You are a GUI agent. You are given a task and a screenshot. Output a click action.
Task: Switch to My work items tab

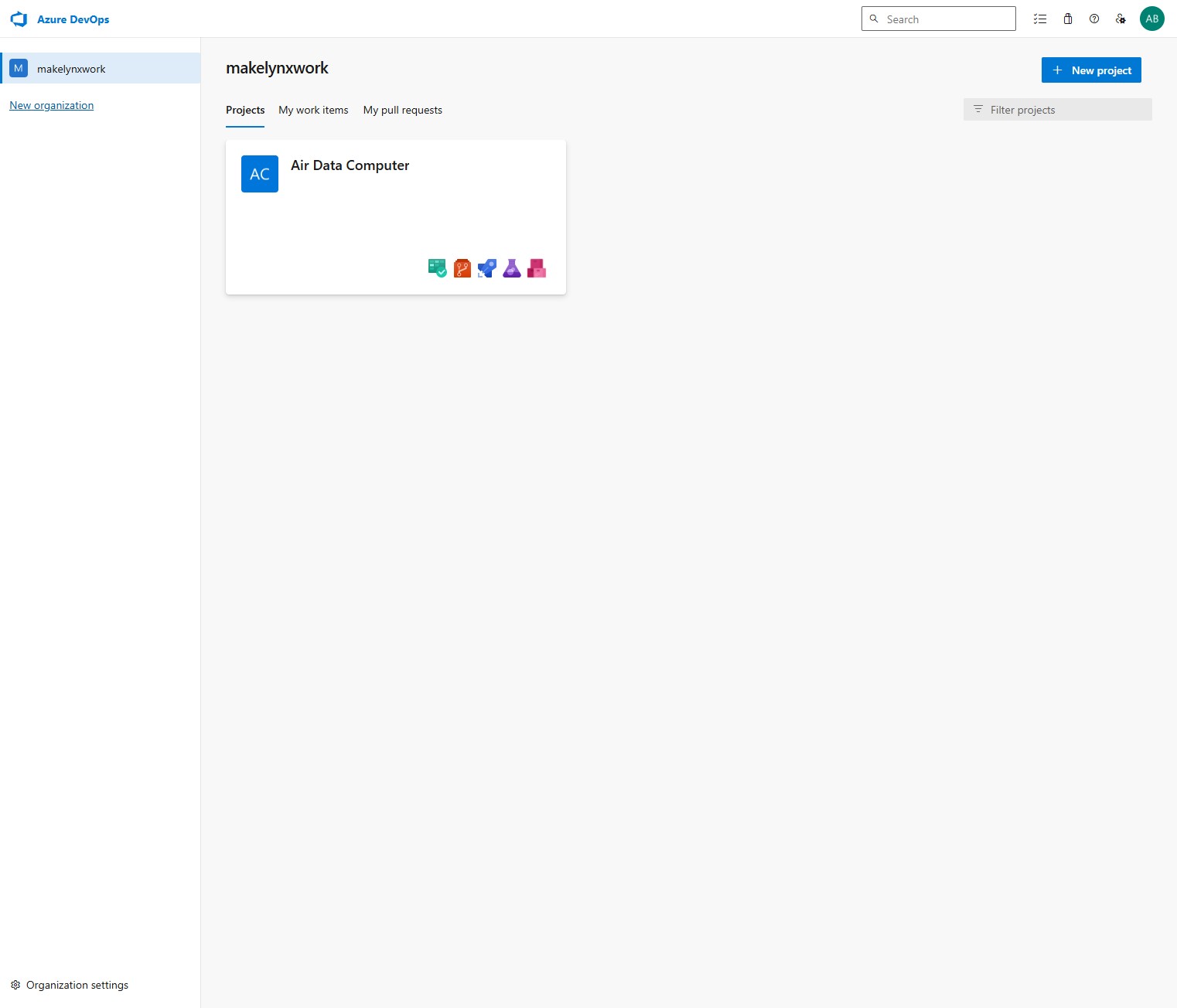pos(313,110)
